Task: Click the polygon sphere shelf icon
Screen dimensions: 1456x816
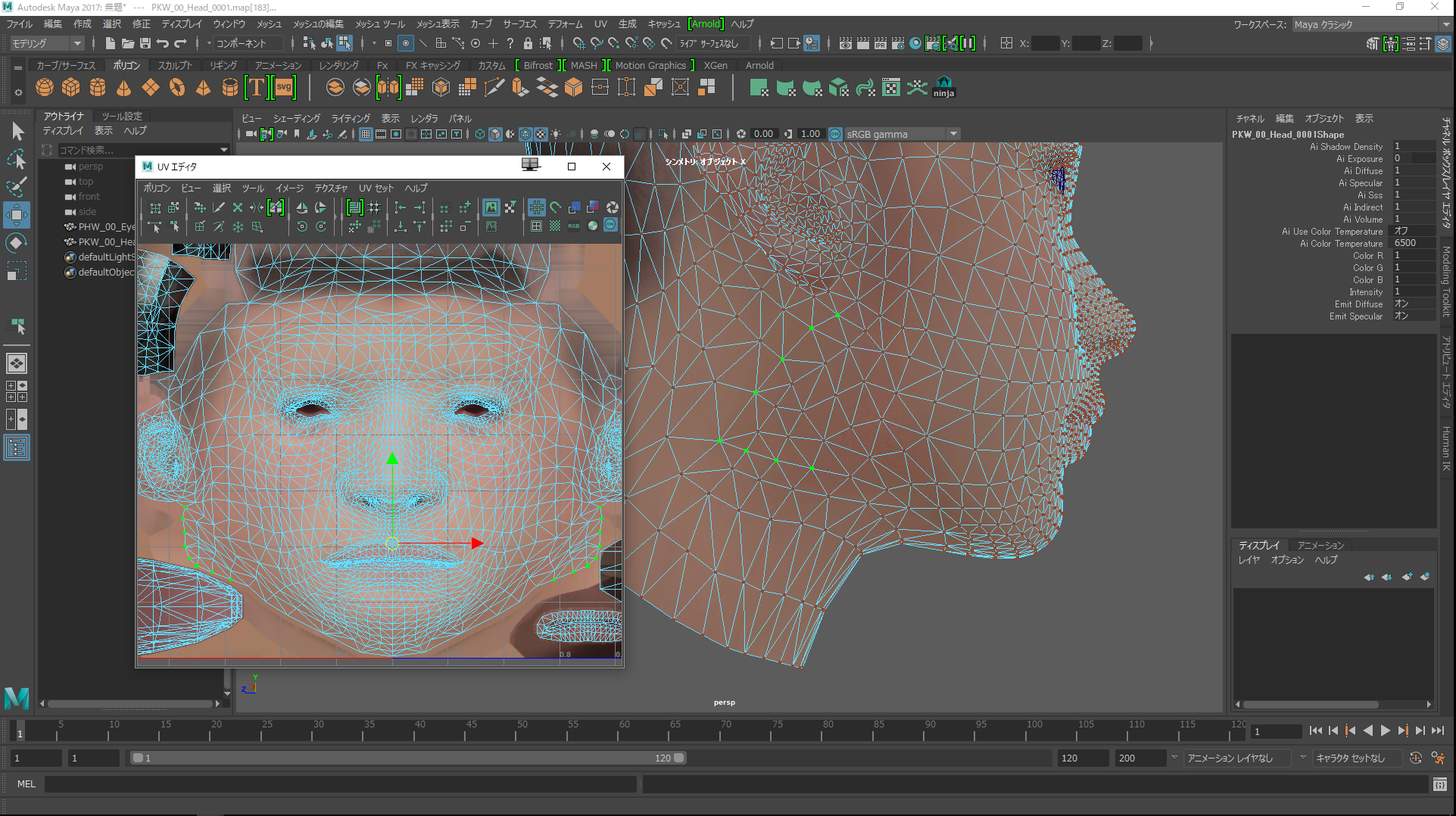Action: [x=45, y=88]
